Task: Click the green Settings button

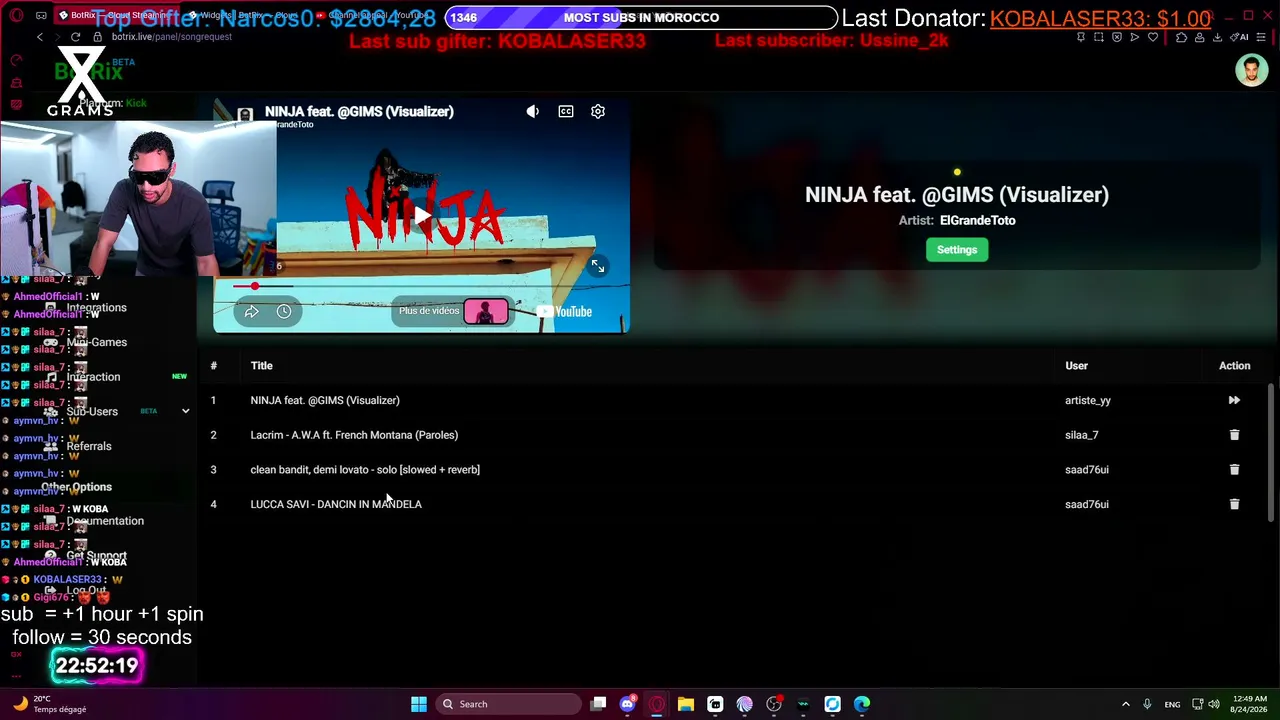Action: point(957,250)
